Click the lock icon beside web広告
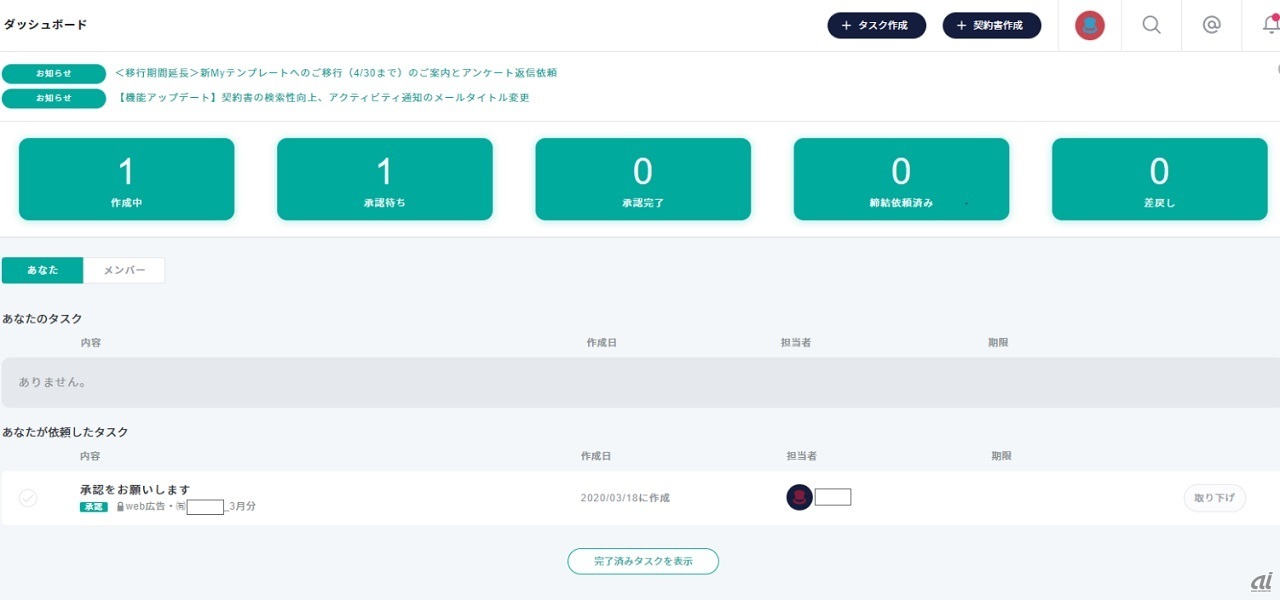 (x=120, y=507)
